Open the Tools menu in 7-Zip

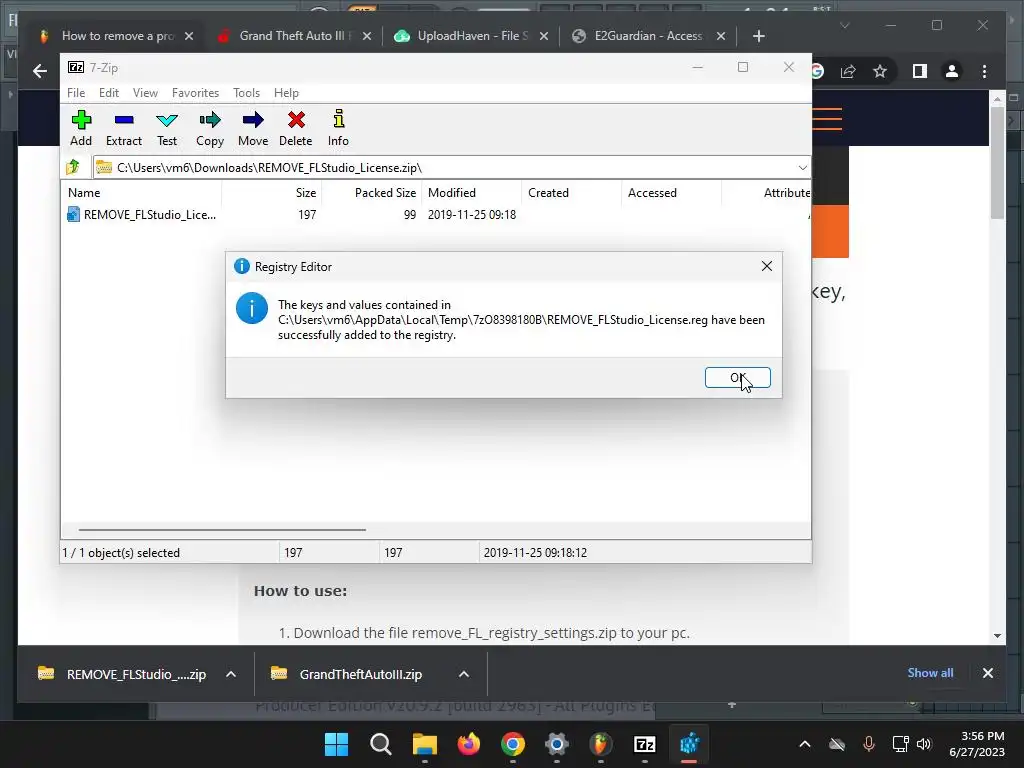[246, 93]
